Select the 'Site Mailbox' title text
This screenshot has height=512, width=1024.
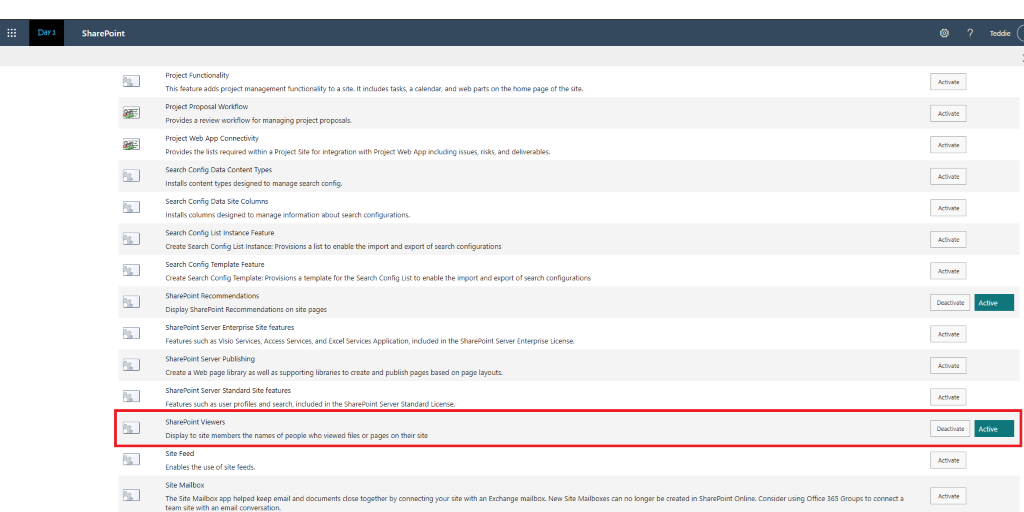185,485
